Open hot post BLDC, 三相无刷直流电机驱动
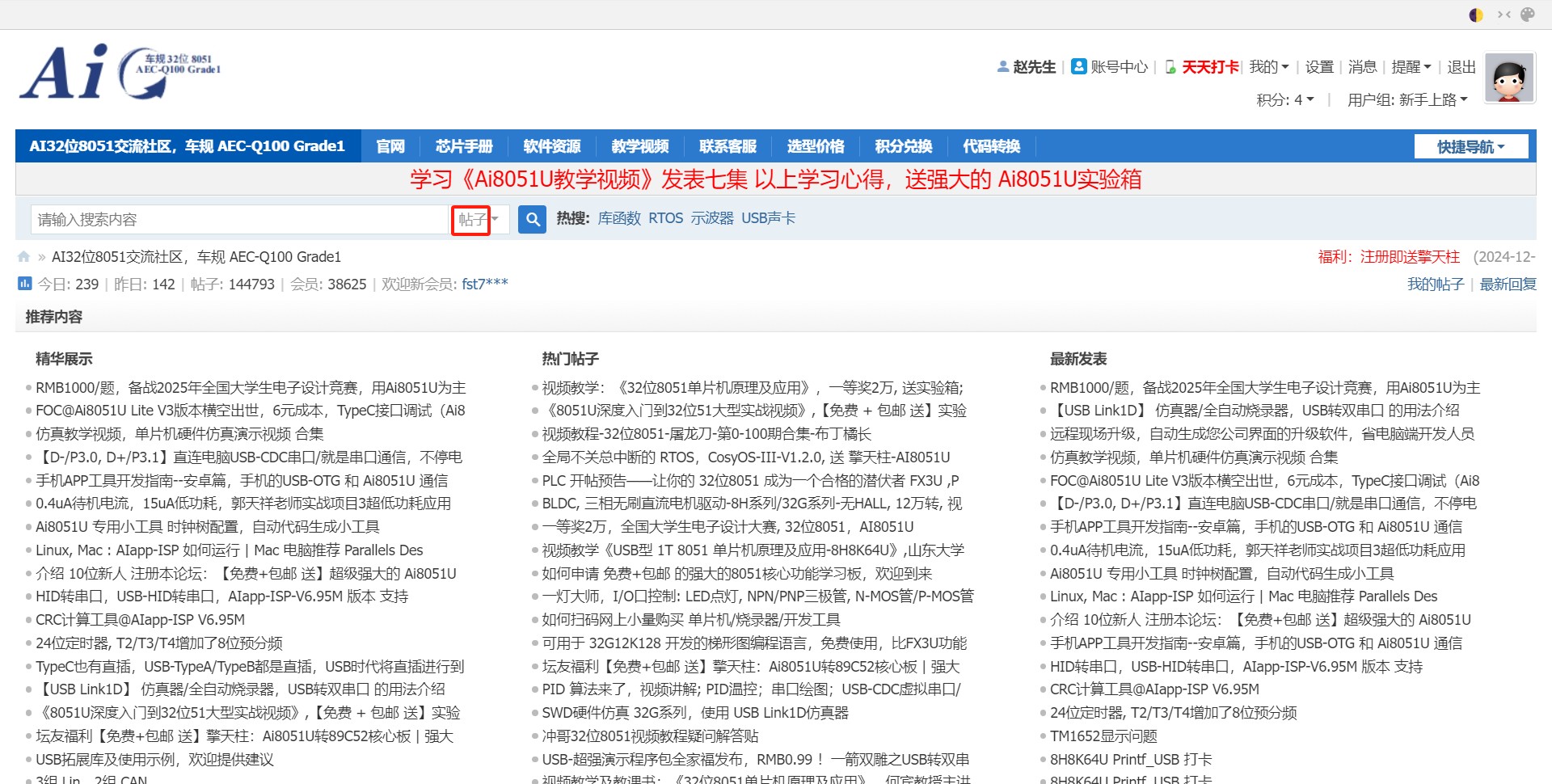1552x784 pixels. tap(752, 504)
